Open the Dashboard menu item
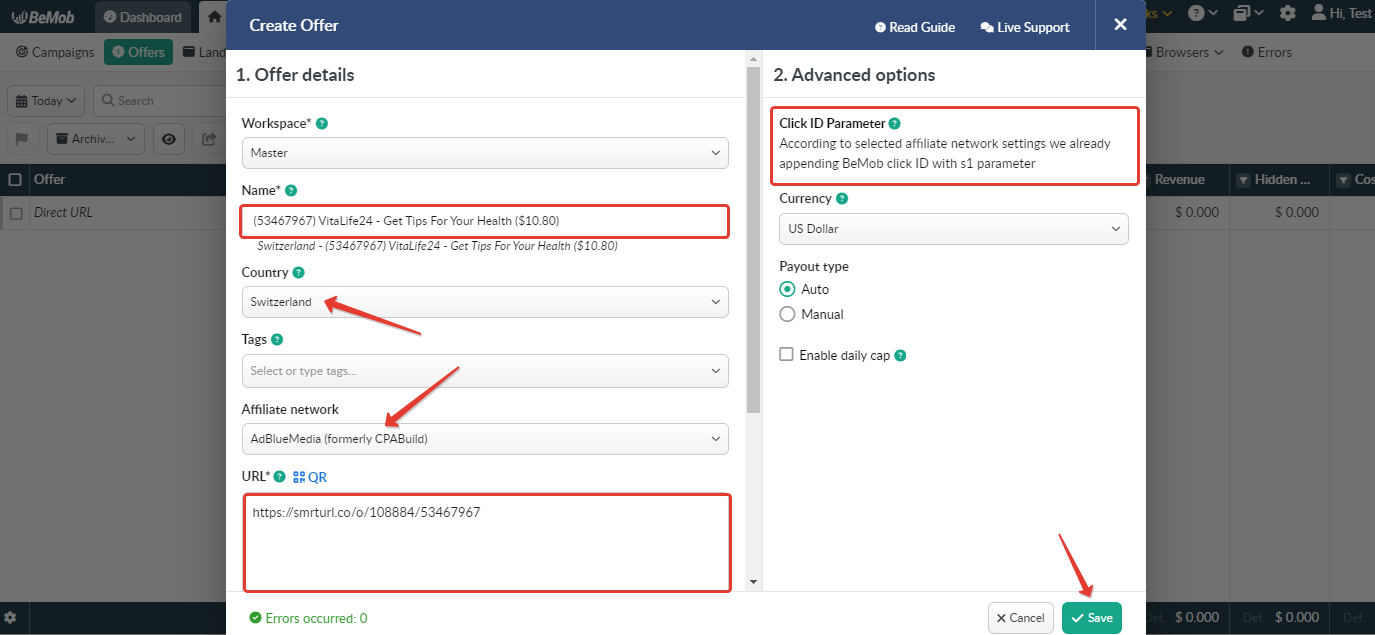 point(142,16)
